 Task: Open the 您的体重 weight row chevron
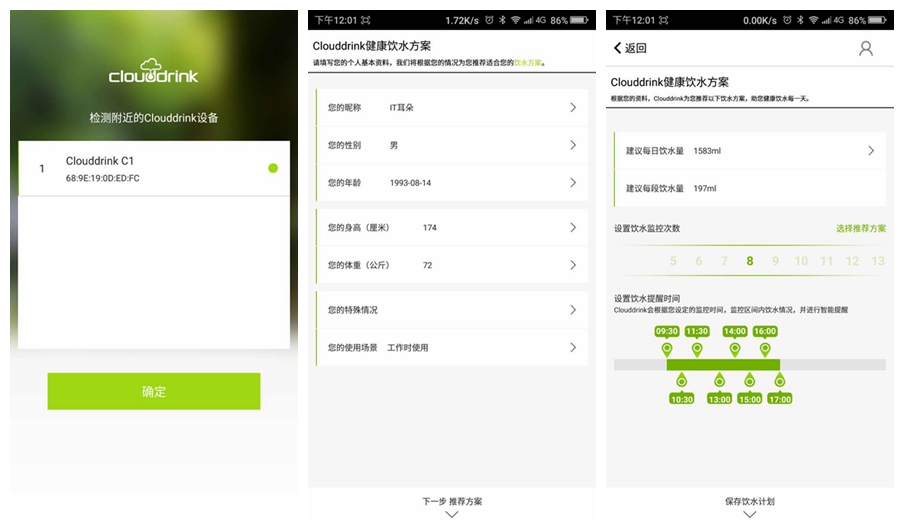pyautogui.click(x=573, y=265)
